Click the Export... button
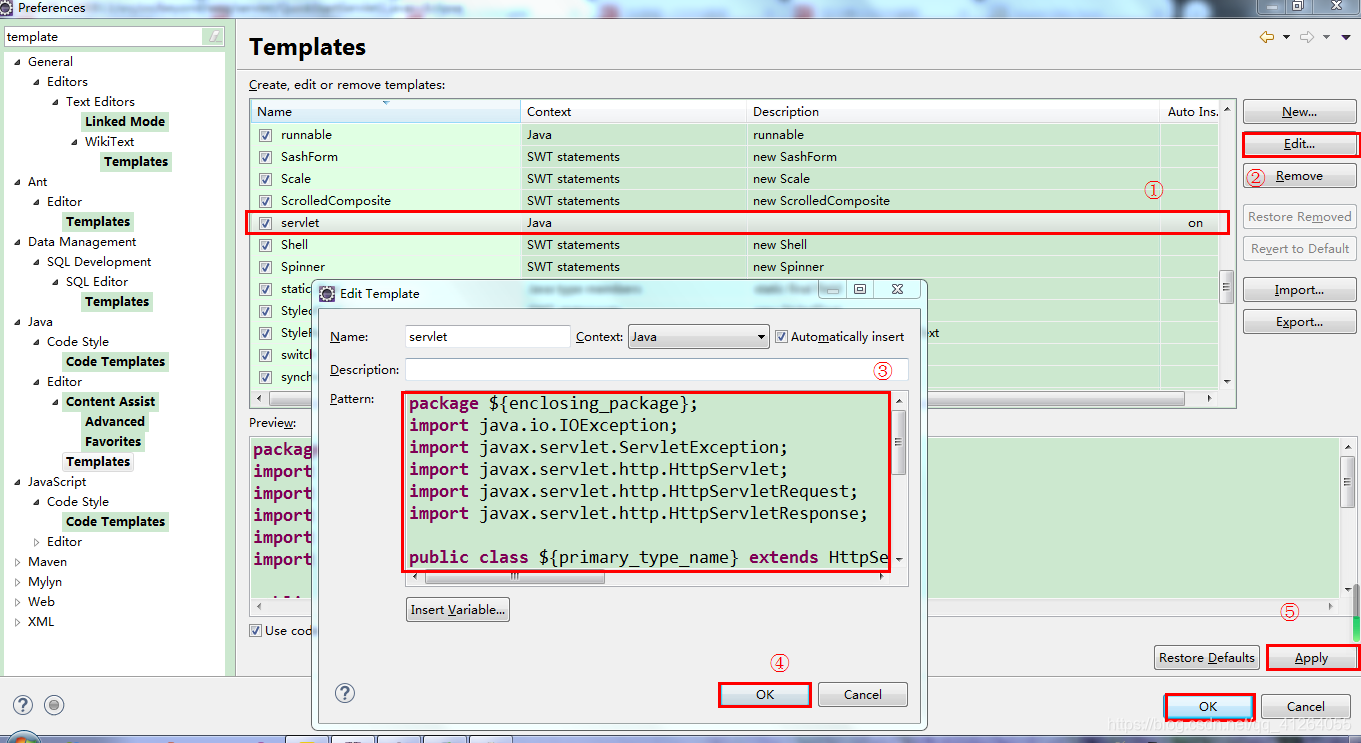The image size is (1361, 743). click(x=1299, y=322)
